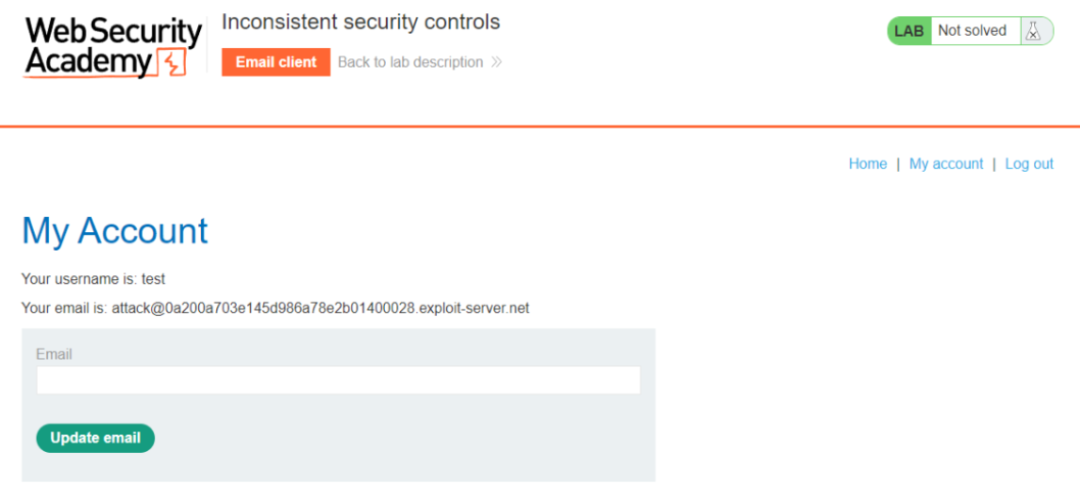The height and width of the screenshot is (498, 1080).
Task: Click the displayed attack@ exploit-server email address
Action: pyautogui.click(x=320, y=309)
